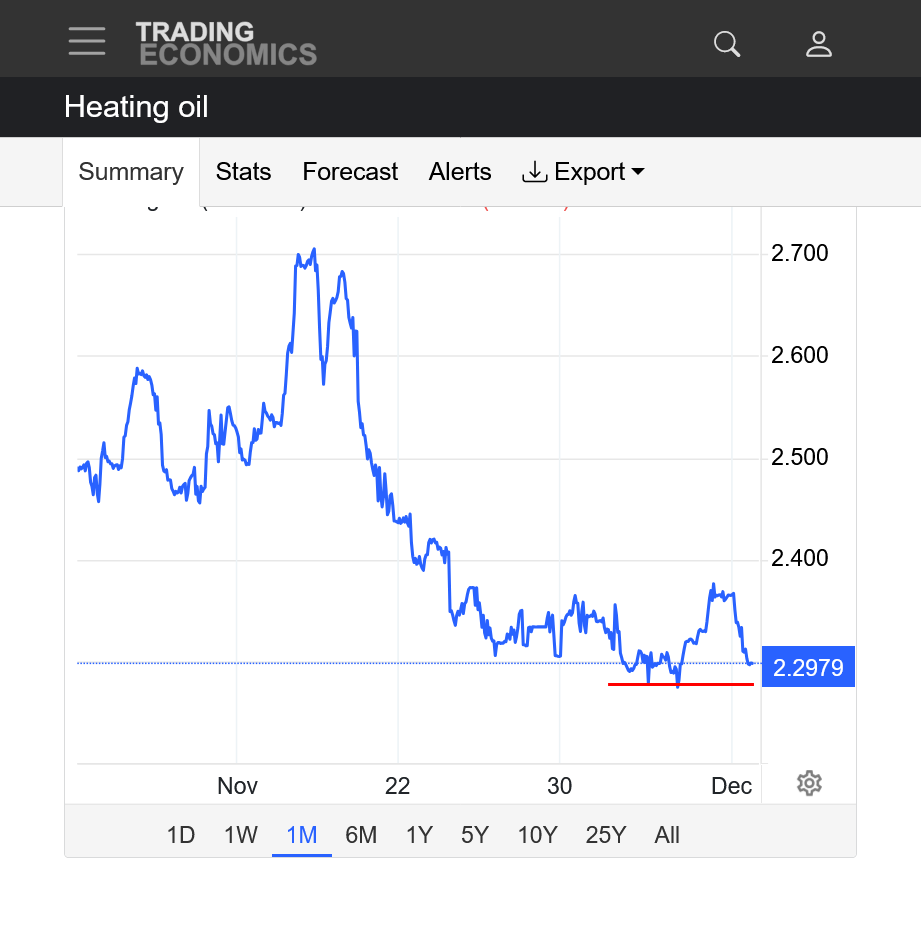The width and height of the screenshot is (921, 932).
Task: Open the user account profile icon
Action: [x=819, y=43]
